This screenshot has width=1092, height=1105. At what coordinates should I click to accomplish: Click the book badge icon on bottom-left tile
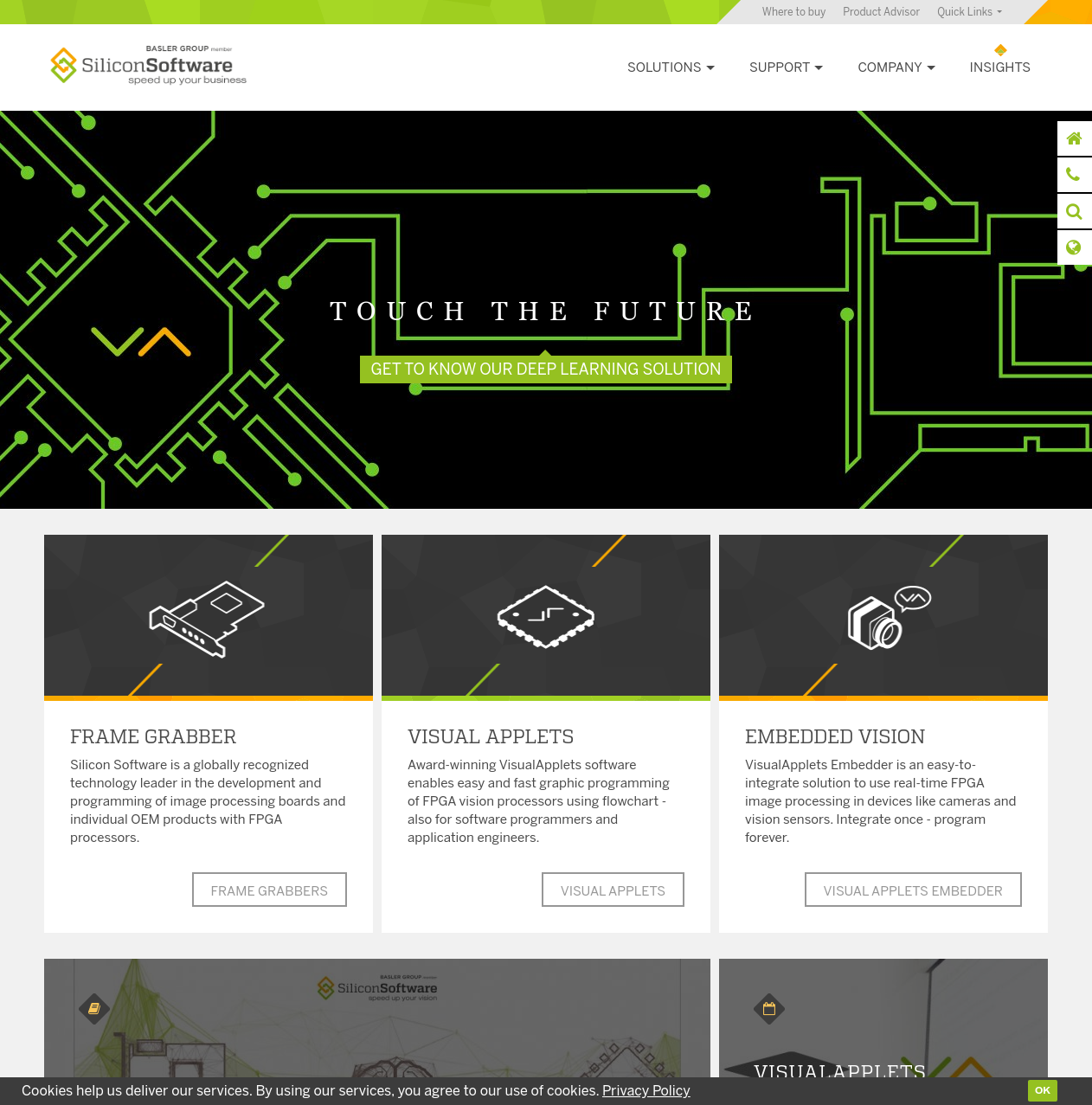pyautogui.click(x=94, y=1008)
